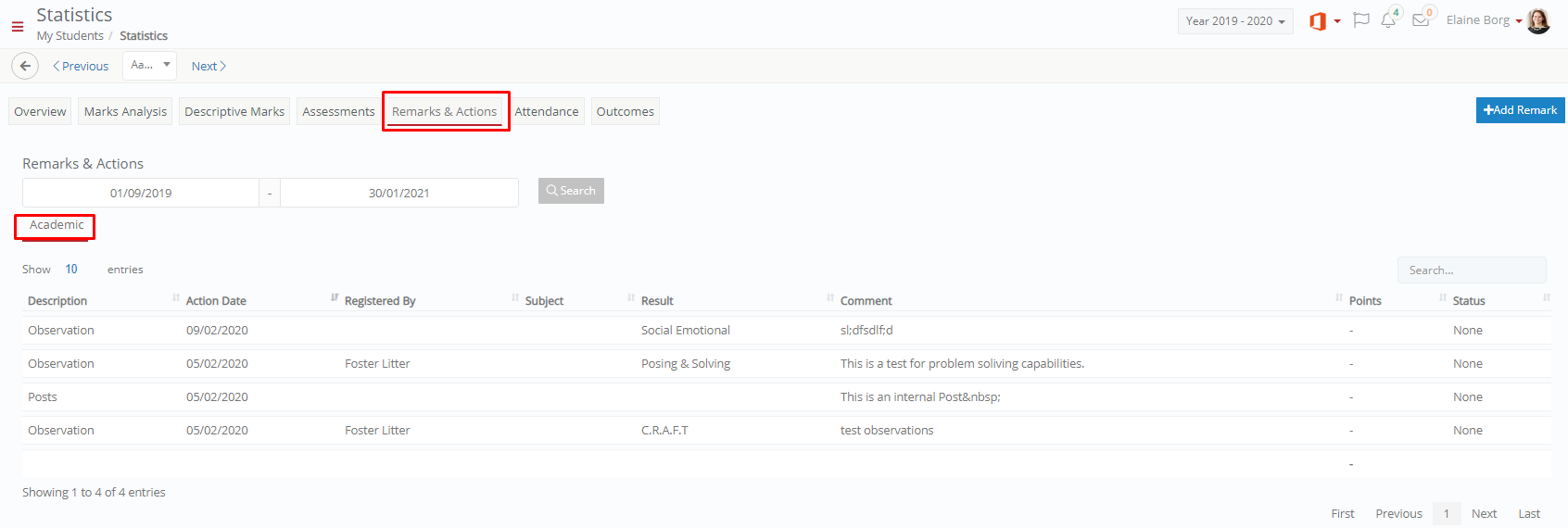Click comment 'This is an internal Post&nbsp;'

(920, 397)
